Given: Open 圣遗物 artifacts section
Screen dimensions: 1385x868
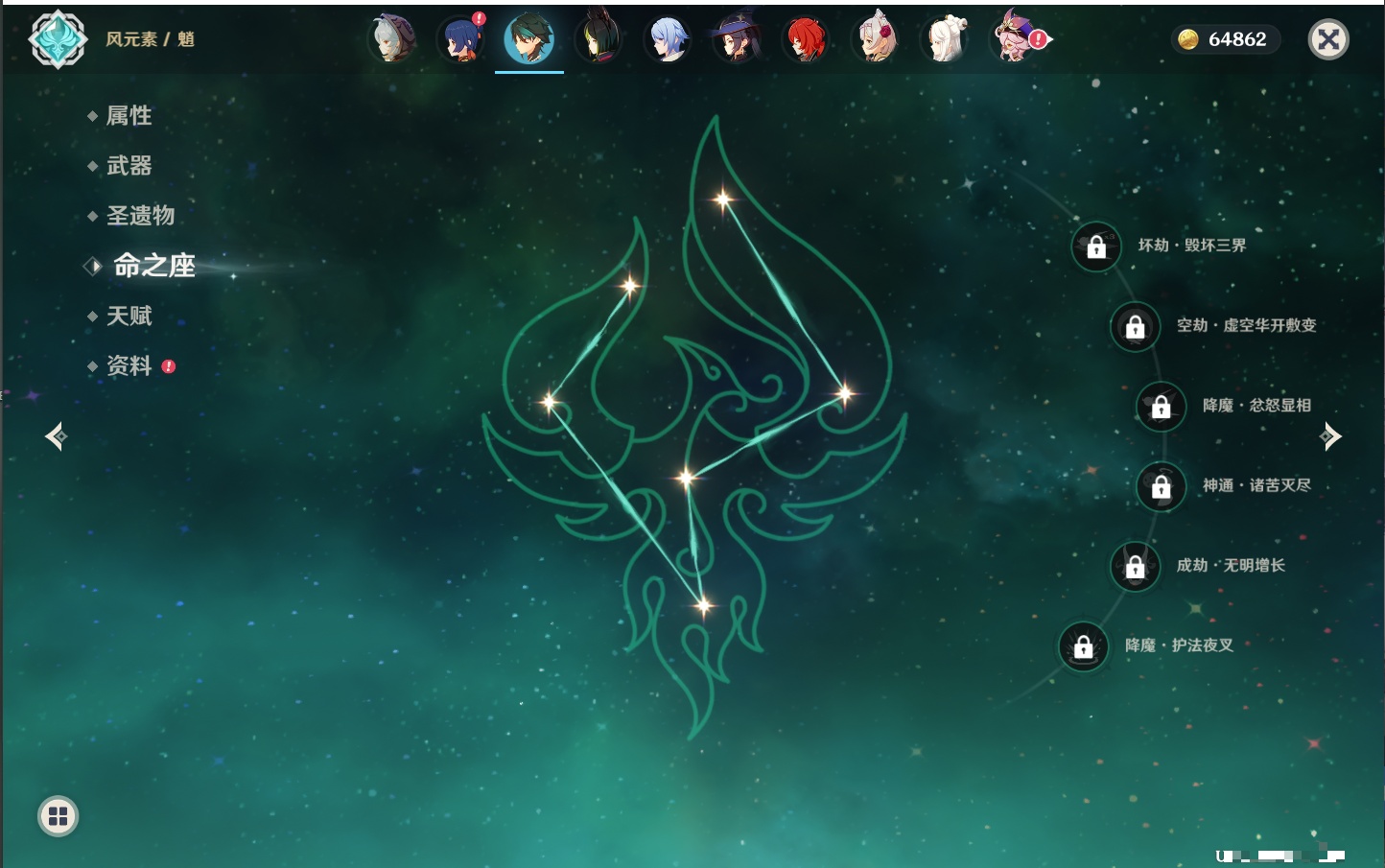Looking at the screenshot, I should [x=140, y=216].
